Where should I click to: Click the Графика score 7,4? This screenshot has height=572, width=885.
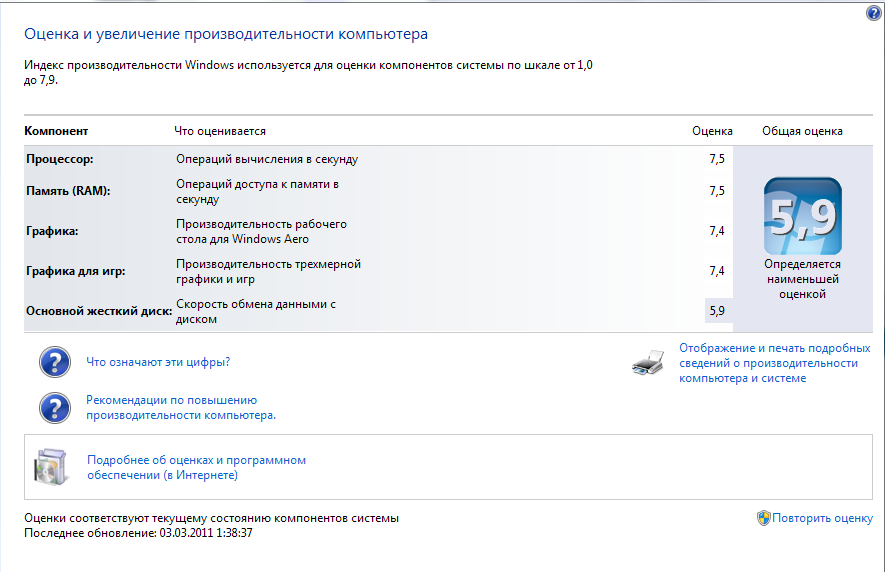click(717, 231)
